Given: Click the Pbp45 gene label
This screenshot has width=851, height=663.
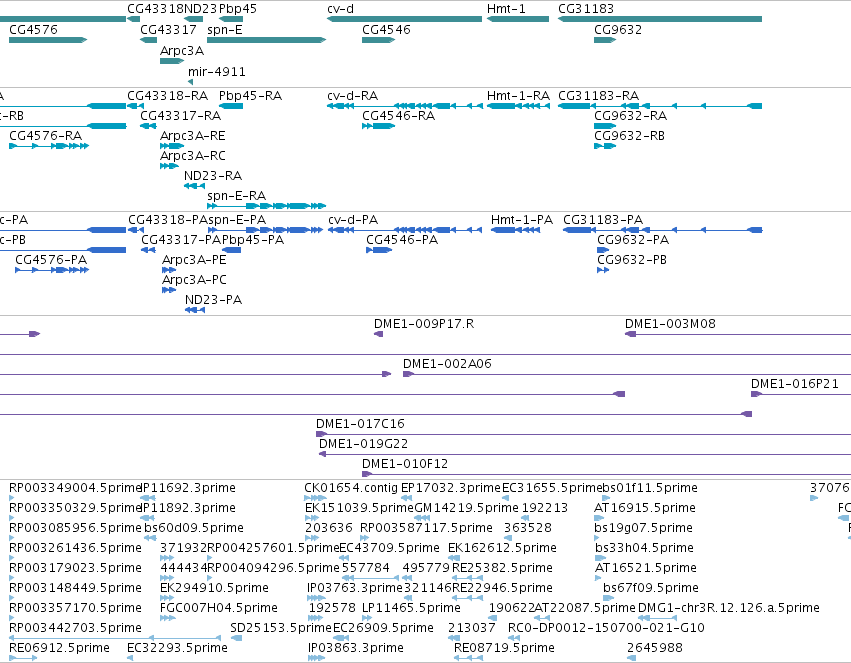Looking at the screenshot, I should [x=238, y=9].
